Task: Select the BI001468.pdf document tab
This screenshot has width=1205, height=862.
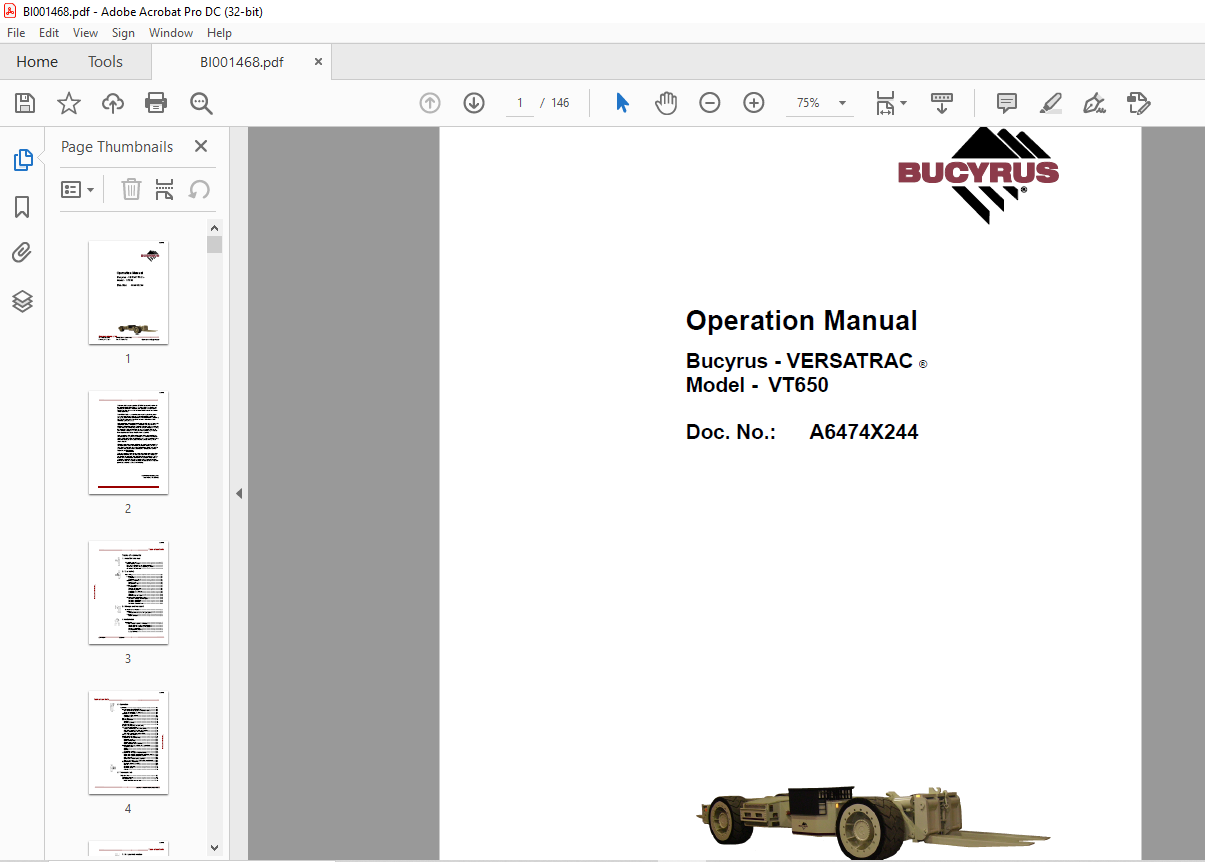Action: [x=241, y=62]
